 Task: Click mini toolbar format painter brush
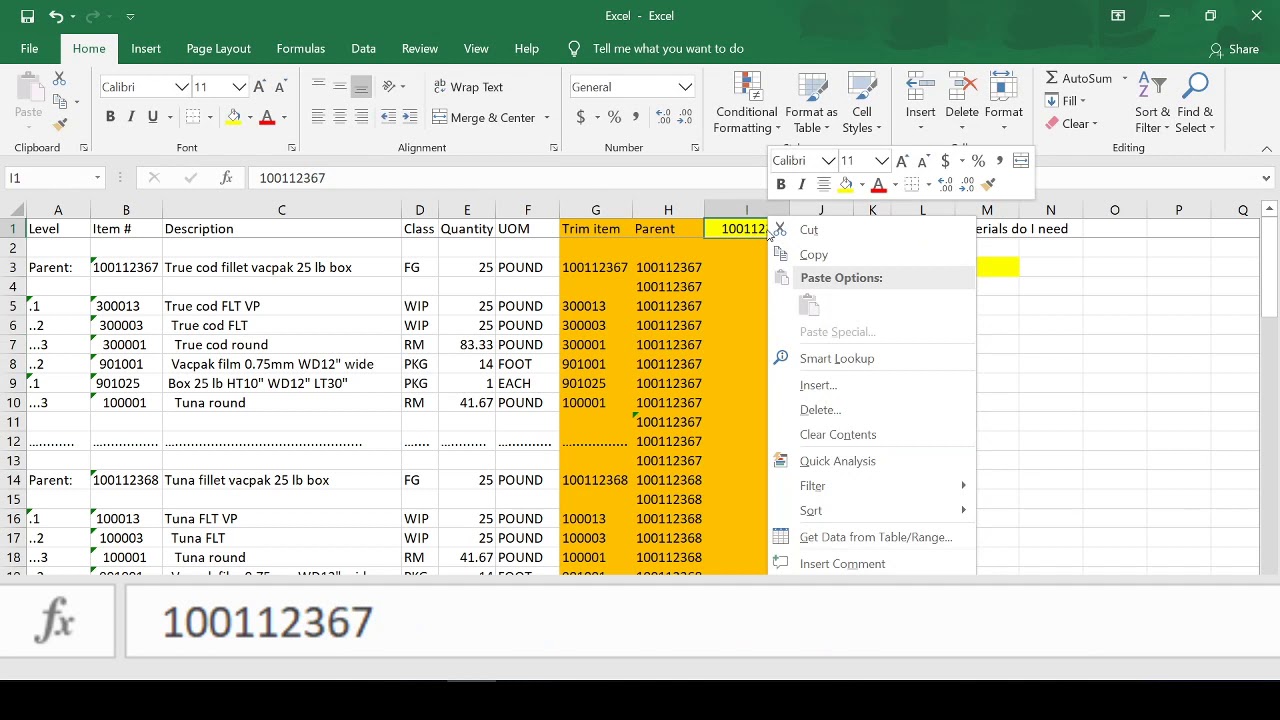coord(989,184)
